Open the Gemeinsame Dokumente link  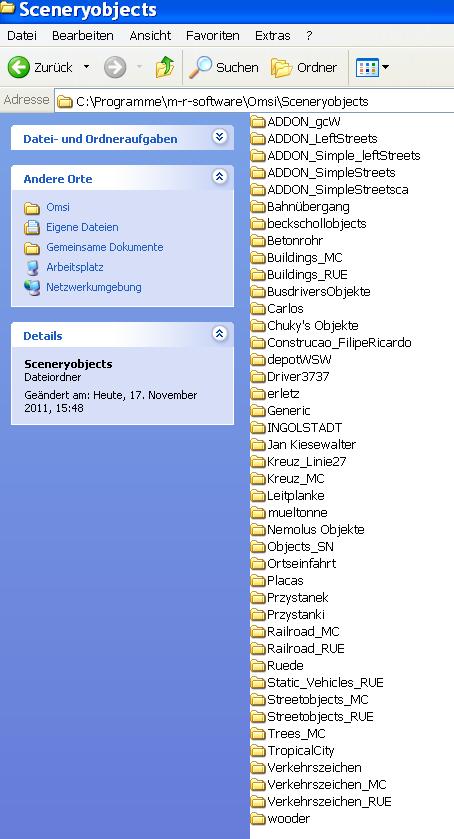104,247
